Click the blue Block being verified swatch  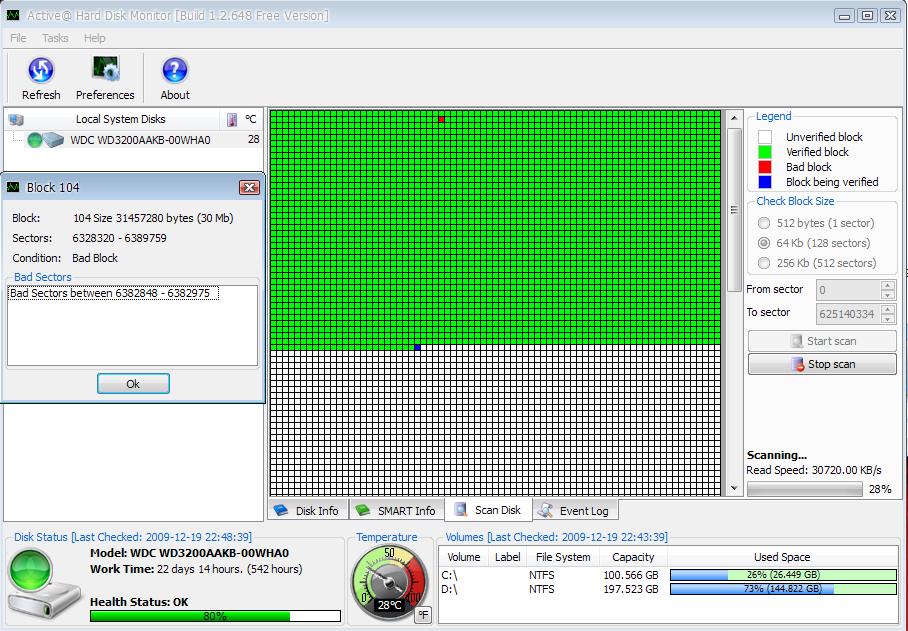tap(765, 182)
